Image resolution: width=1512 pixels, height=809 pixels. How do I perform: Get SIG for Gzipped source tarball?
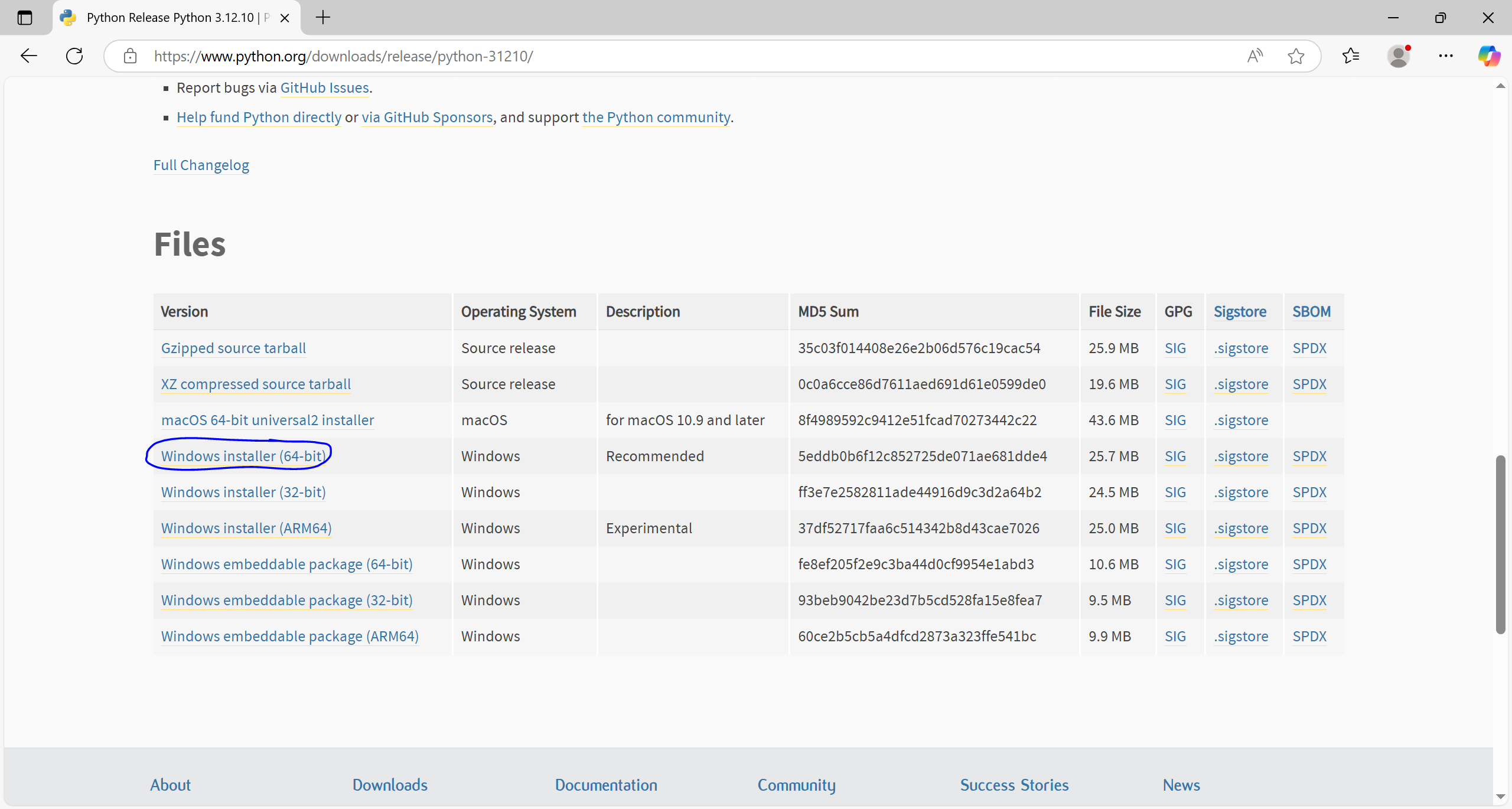coord(1175,348)
